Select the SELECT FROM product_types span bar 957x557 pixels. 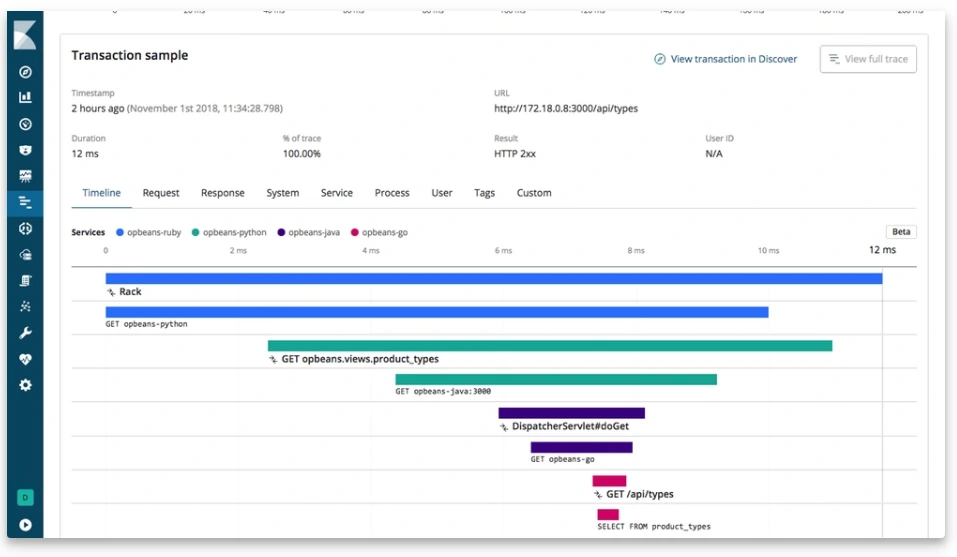tap(608, 515)
